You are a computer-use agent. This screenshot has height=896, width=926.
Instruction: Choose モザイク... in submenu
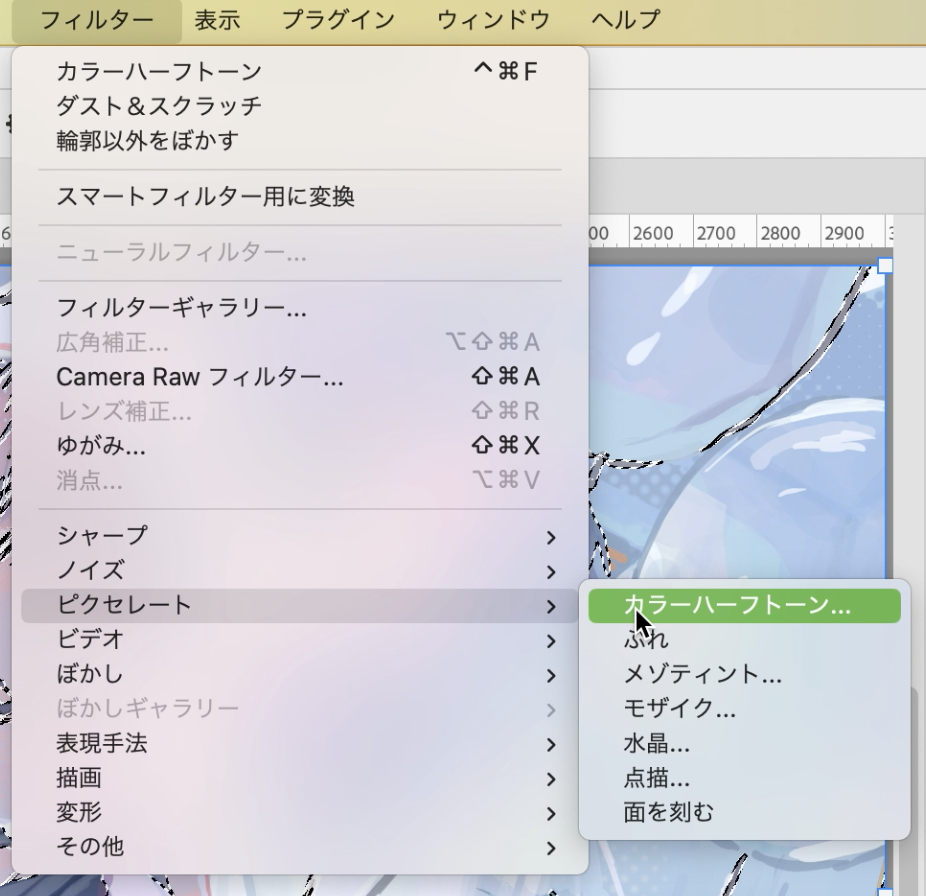[744, 709]
